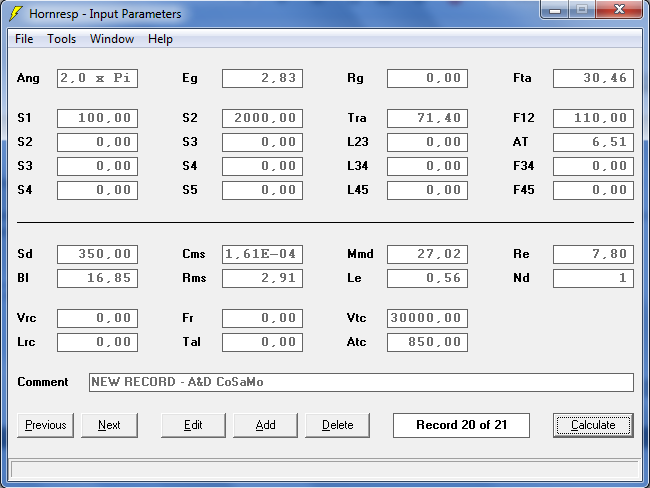The image size is (650, 488).
Task: Open the Help menu
Action: 160,39
